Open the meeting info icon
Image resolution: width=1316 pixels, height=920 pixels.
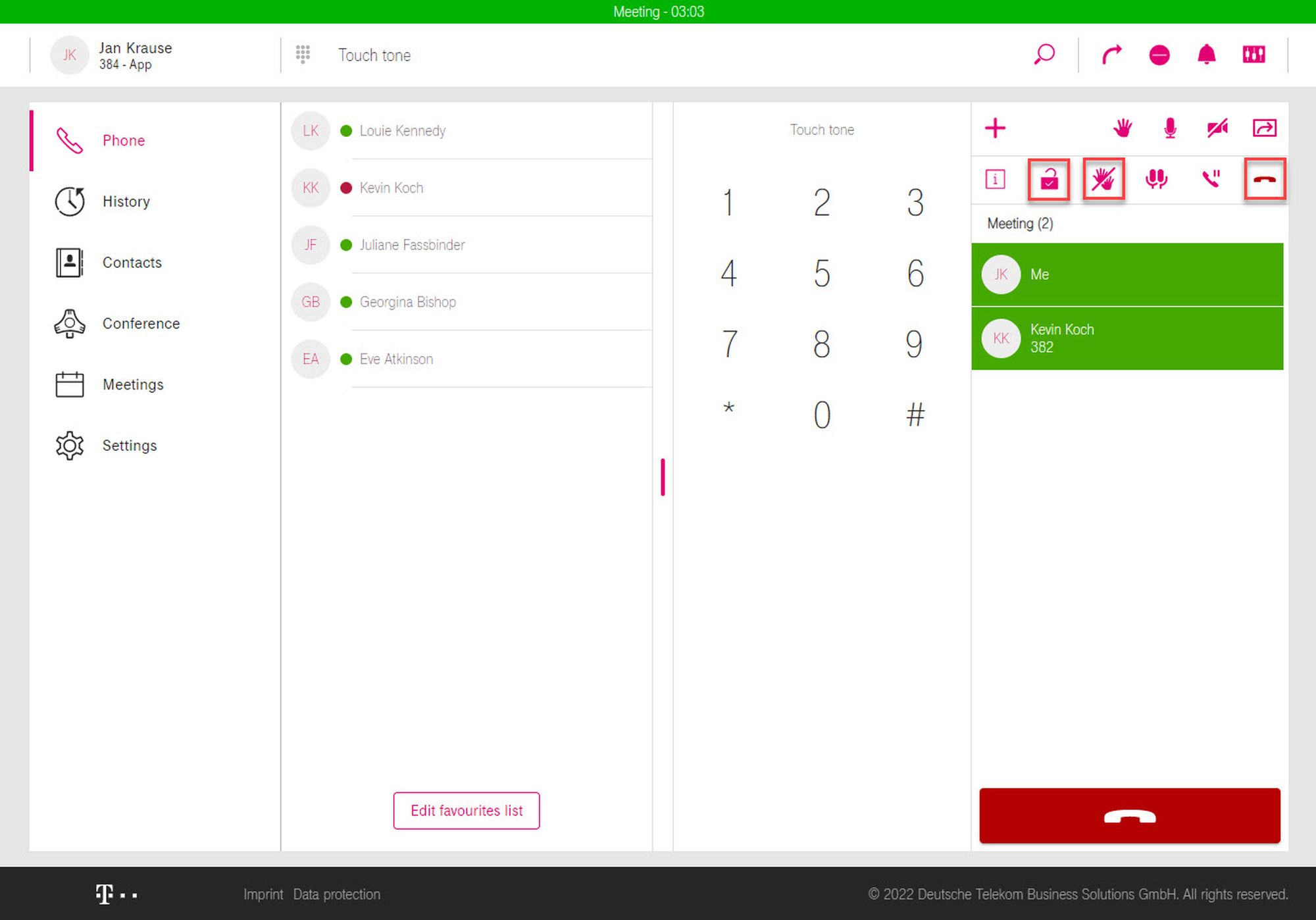point(995,179)
